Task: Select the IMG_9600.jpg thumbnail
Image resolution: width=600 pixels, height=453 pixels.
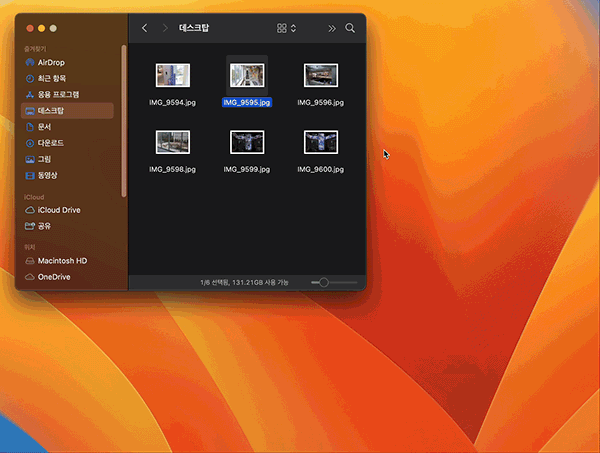Action: 321,142
